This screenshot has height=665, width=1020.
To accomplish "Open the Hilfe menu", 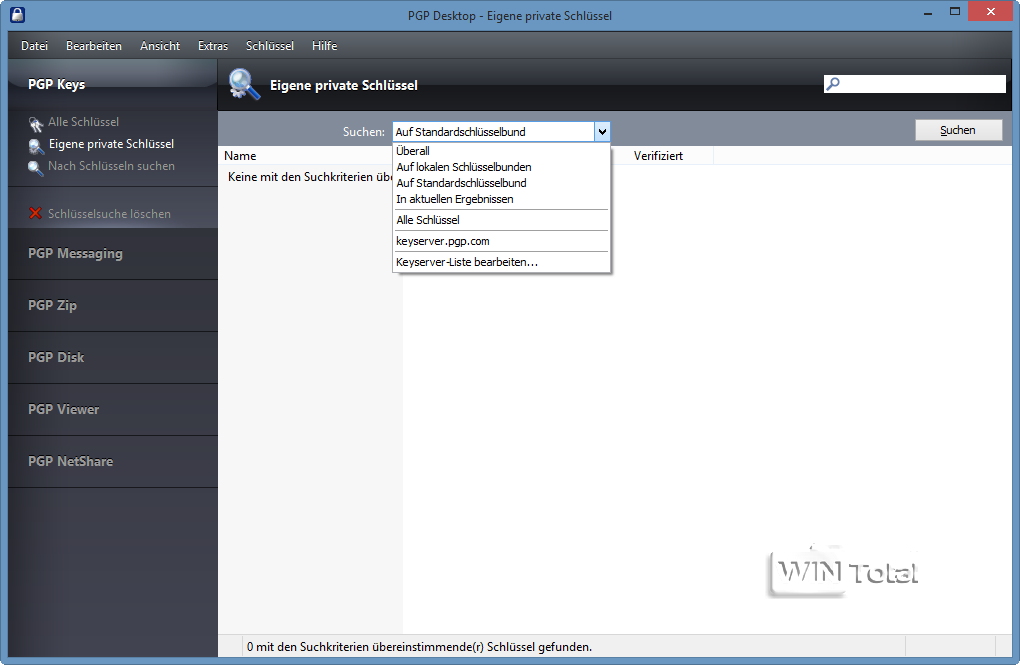I will coord(325,46).
